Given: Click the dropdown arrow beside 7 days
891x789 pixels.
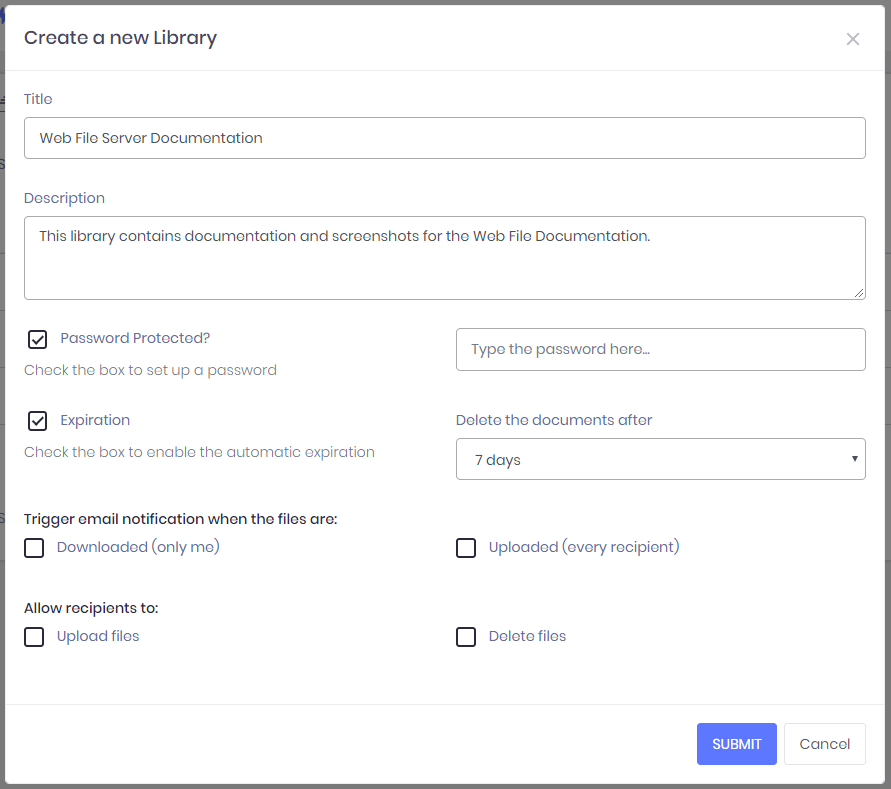Looking at the screenshot, I should [x=855, y=459].
